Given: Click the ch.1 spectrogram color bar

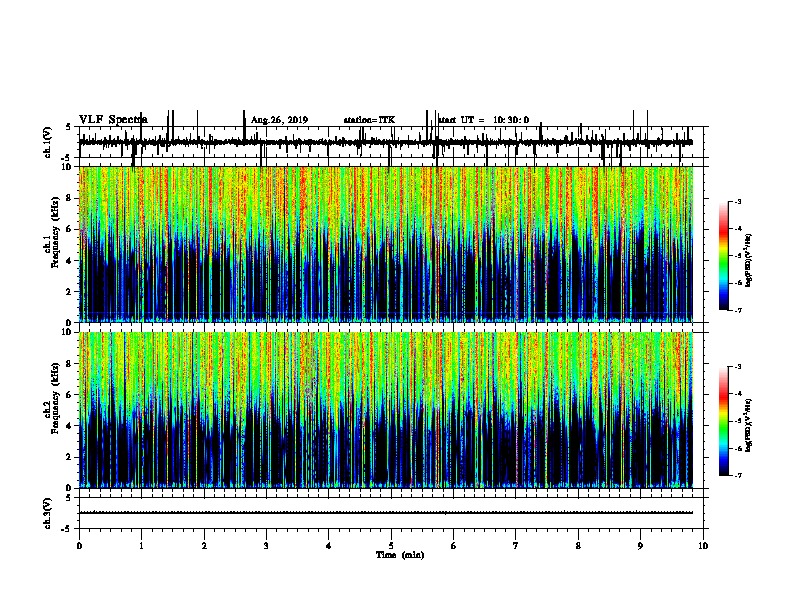Looking at the screenshot, I should click(x=723, y=256).
